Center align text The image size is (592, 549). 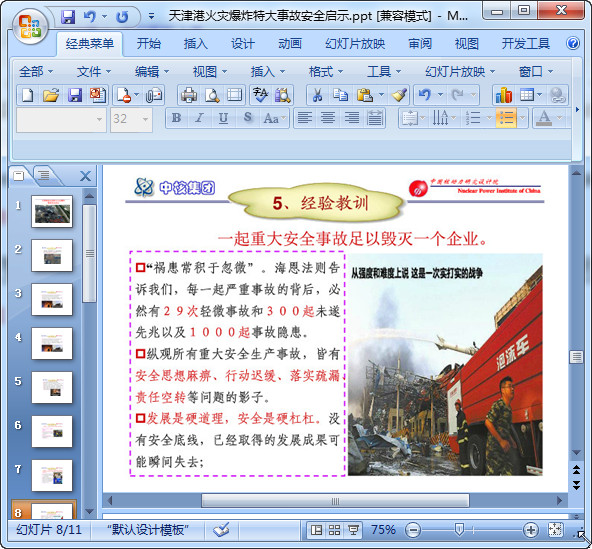pos(328,118)
